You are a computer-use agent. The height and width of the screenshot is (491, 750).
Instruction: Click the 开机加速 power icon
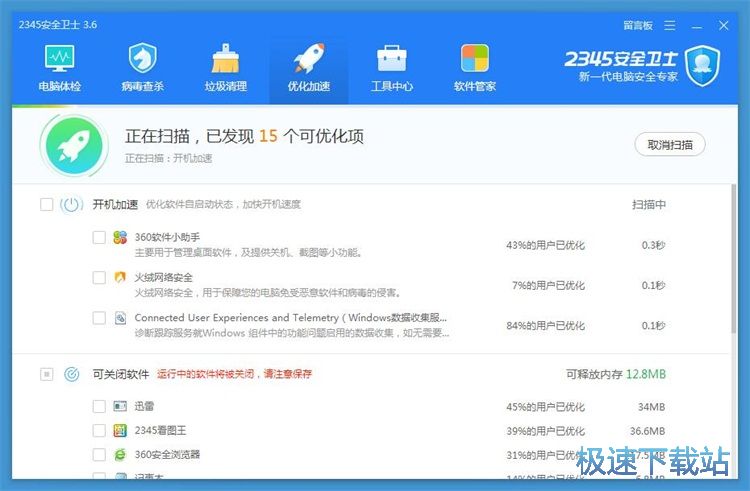click(71, 205)
